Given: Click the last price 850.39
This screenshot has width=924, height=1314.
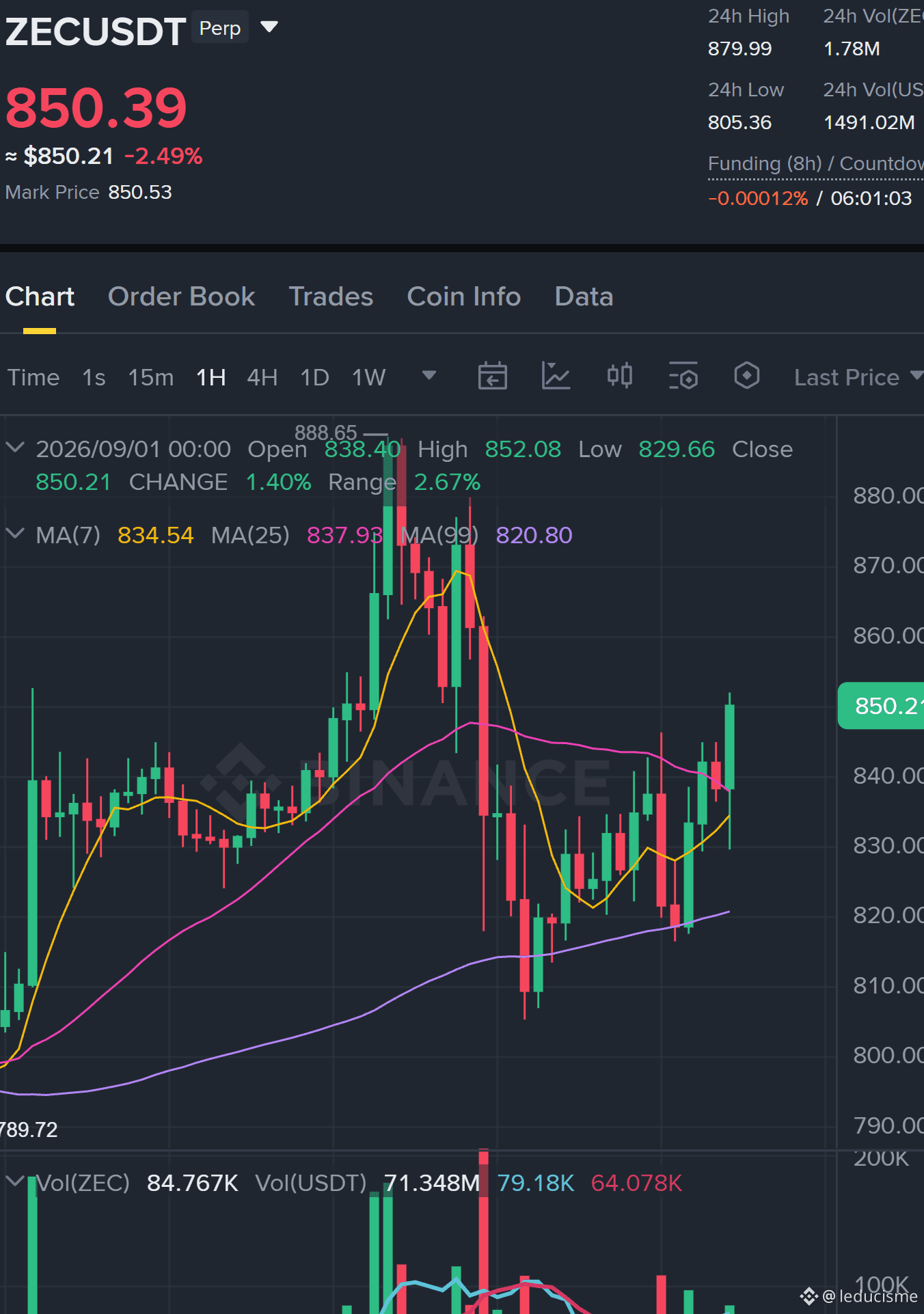Looking at the screenshot, I should coord(96,108).
